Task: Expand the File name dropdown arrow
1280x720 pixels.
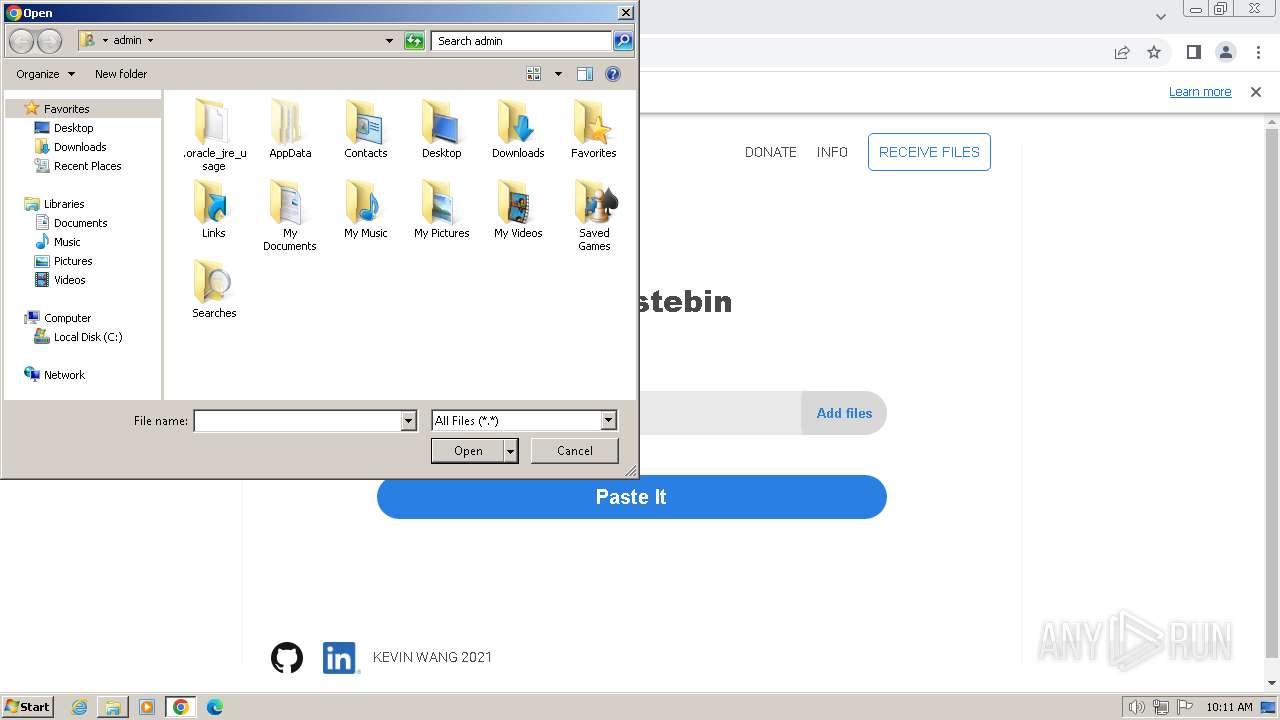Action: 408,421
